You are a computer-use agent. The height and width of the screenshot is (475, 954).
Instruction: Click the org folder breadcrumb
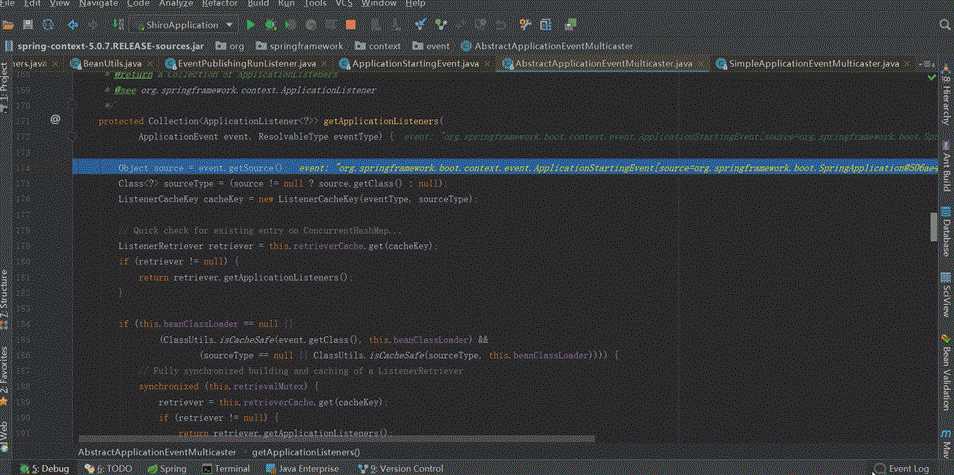point(230,46)
